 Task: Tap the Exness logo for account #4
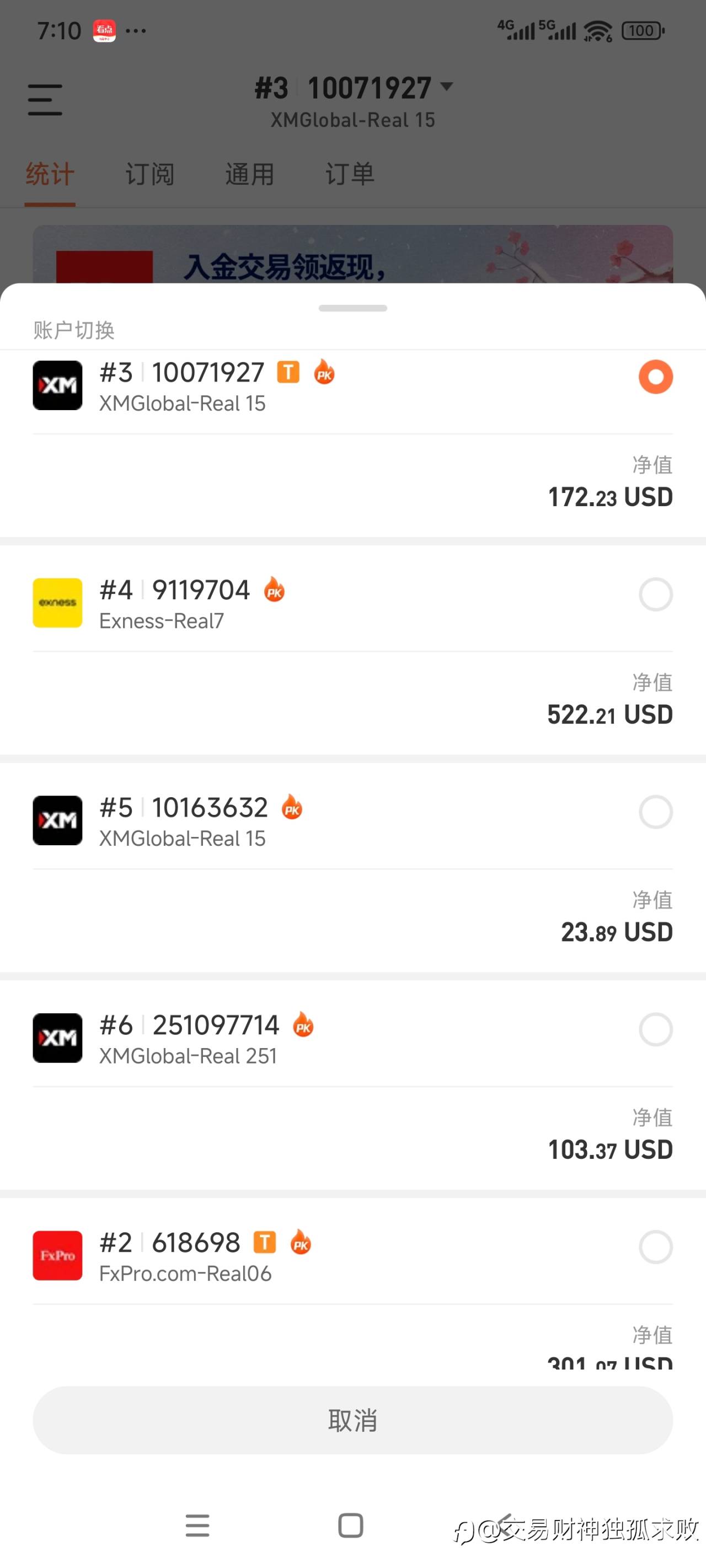tap(57, 603)
